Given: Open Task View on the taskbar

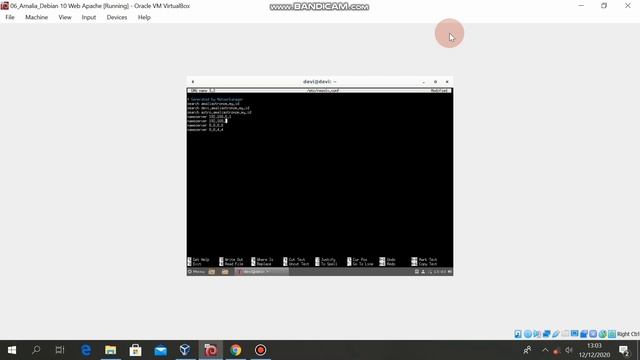Looking at the screenshot, I should (x=60, y=350).
